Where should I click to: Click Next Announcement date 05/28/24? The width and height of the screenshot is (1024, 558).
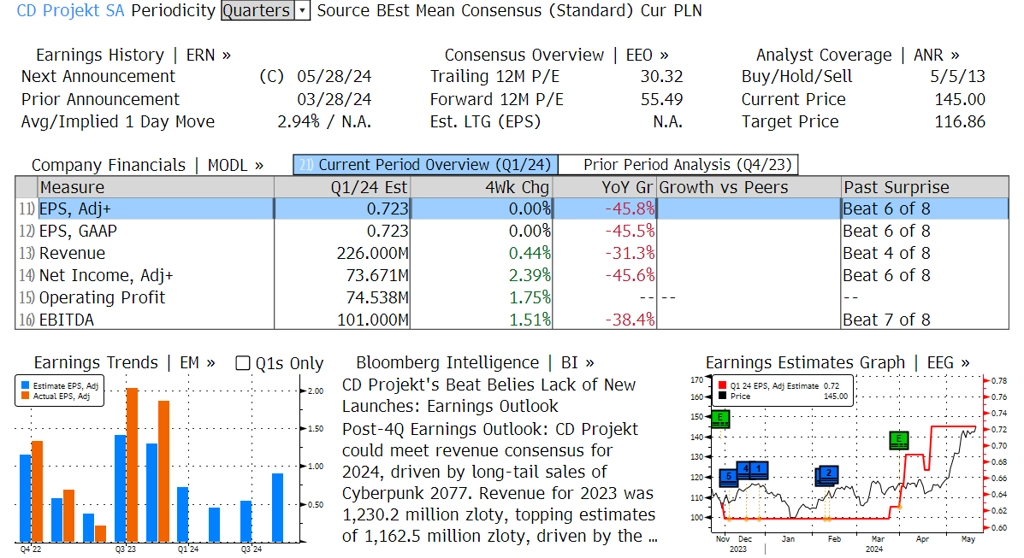click(334, 76)
